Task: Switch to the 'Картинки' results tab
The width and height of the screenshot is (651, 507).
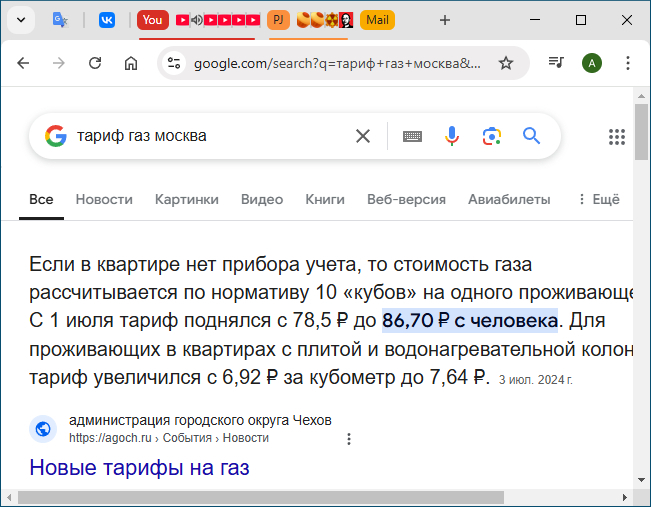Action: [x=187, y=200]
